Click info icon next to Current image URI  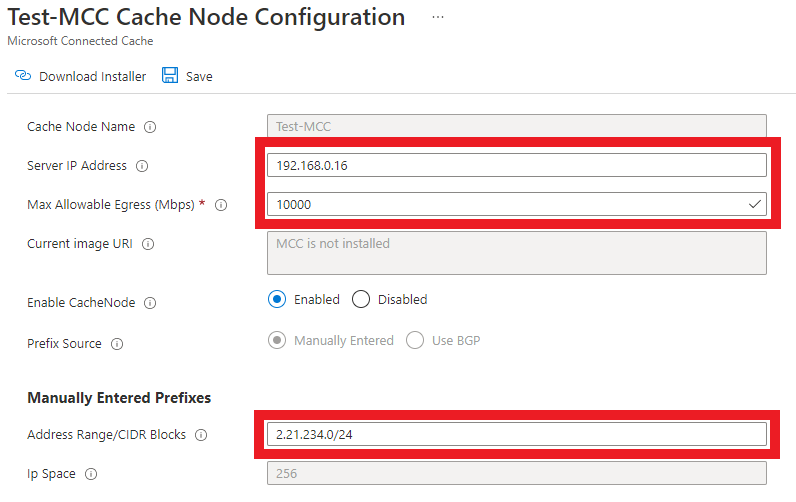(x=148, y=243)
